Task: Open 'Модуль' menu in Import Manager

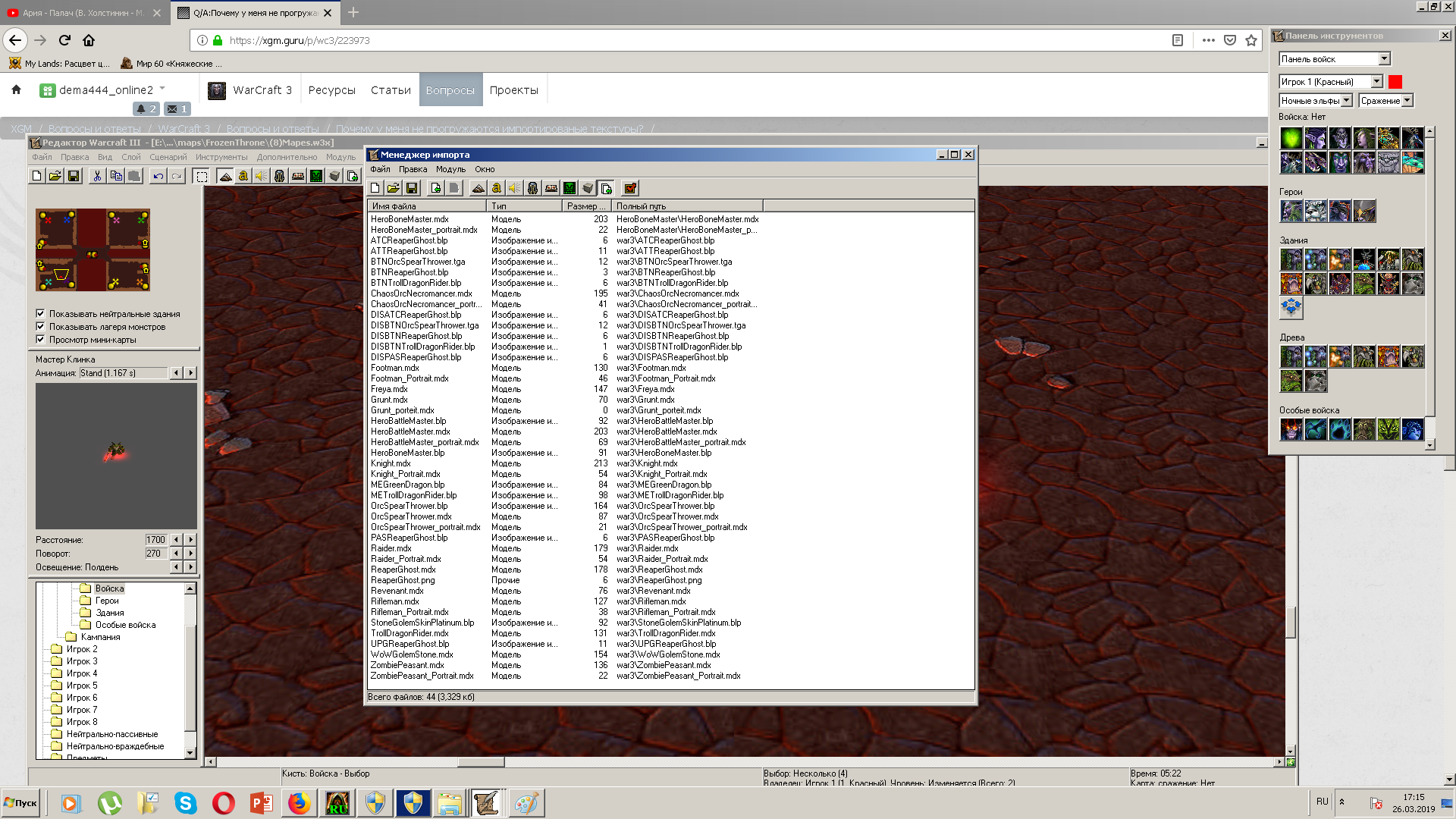Action: (450, 169)
